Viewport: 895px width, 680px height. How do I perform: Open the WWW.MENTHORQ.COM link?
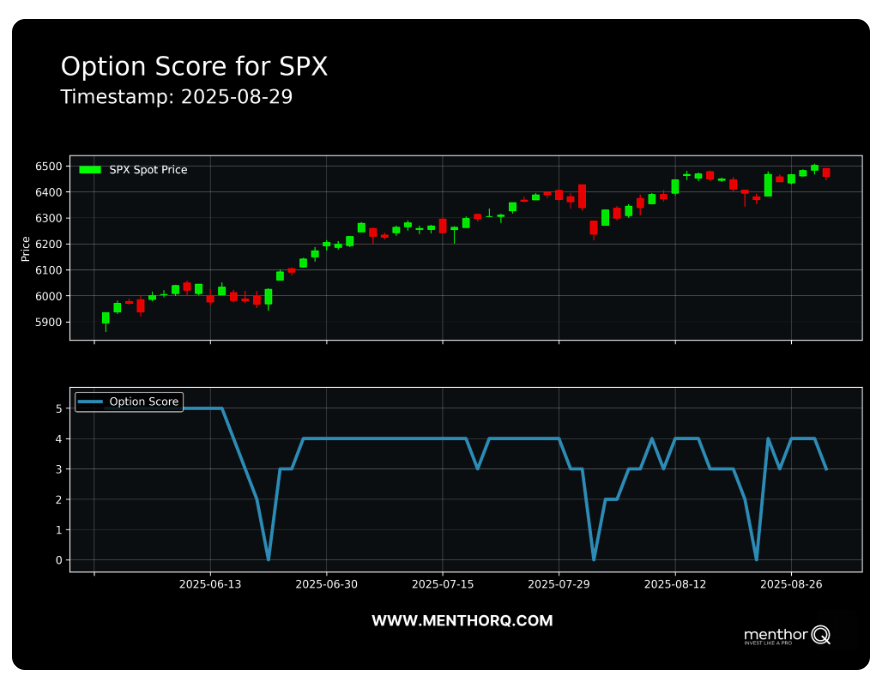(x=462, y=621)
